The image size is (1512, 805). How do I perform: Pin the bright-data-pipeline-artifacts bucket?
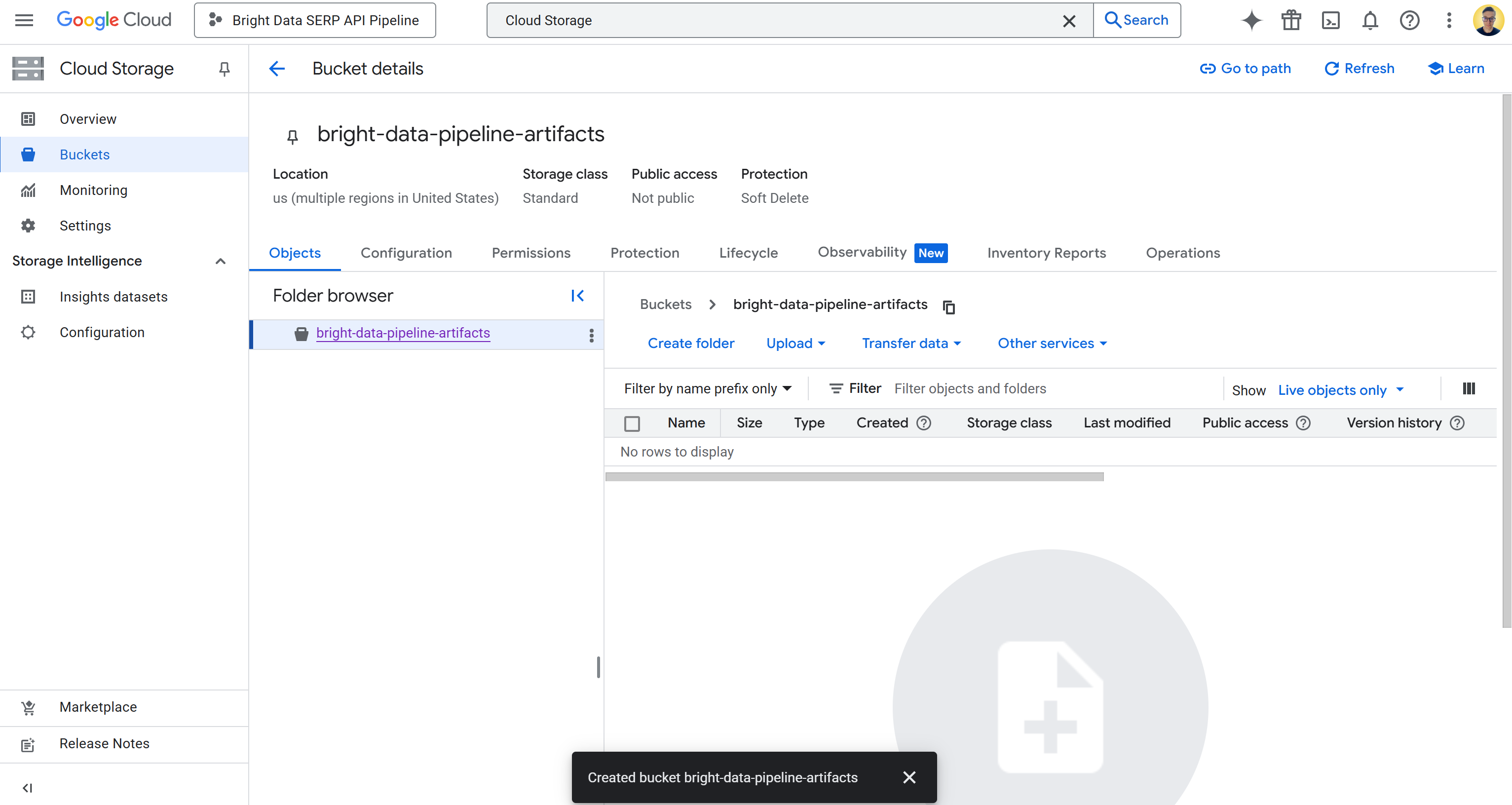pos(292,136)
